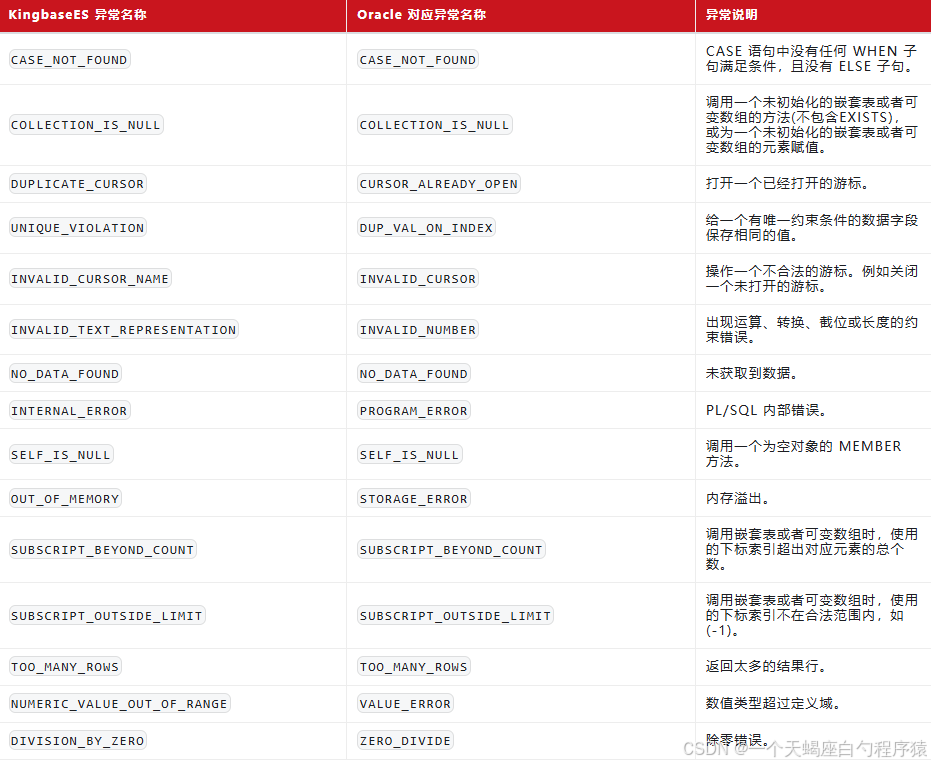Select SUBSCRIPT_OUTSIDE_LIMIT in the Oracle column
The width and height of the screenshot is (931, 764).
click(x=455, y=616)
